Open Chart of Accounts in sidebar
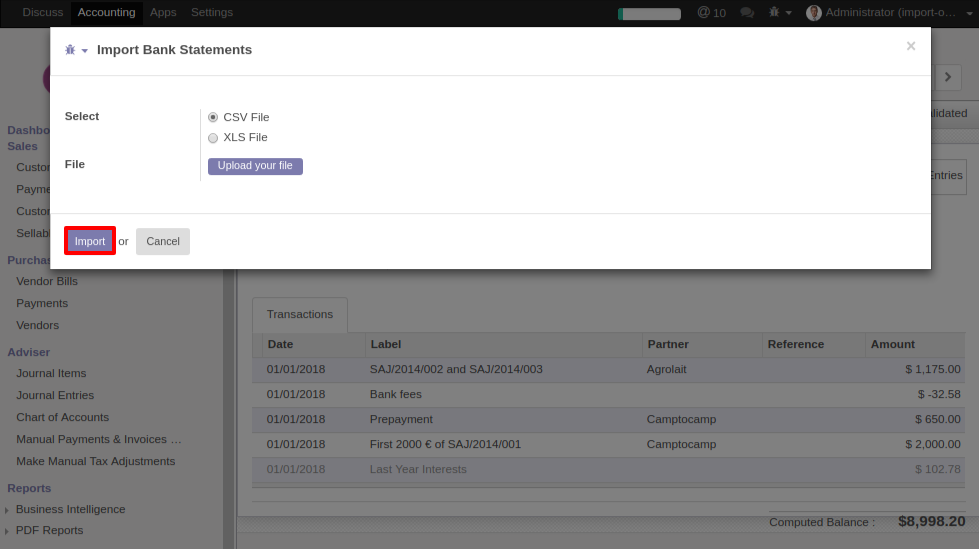 (x=62, y=417)
